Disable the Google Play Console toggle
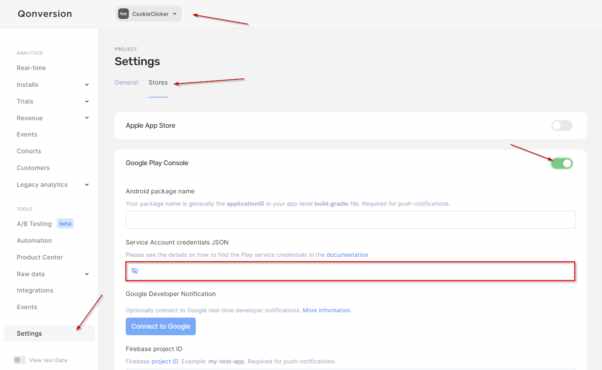This screenshot has height=370, width=602. (562, 164)
